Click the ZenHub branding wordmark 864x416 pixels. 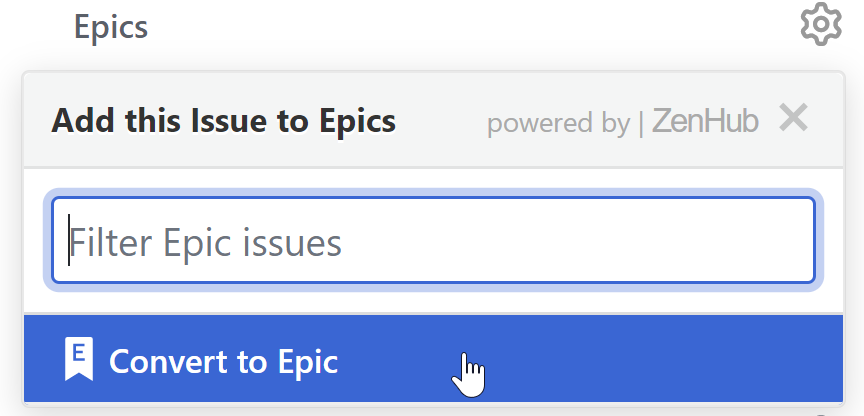point(705,121)
